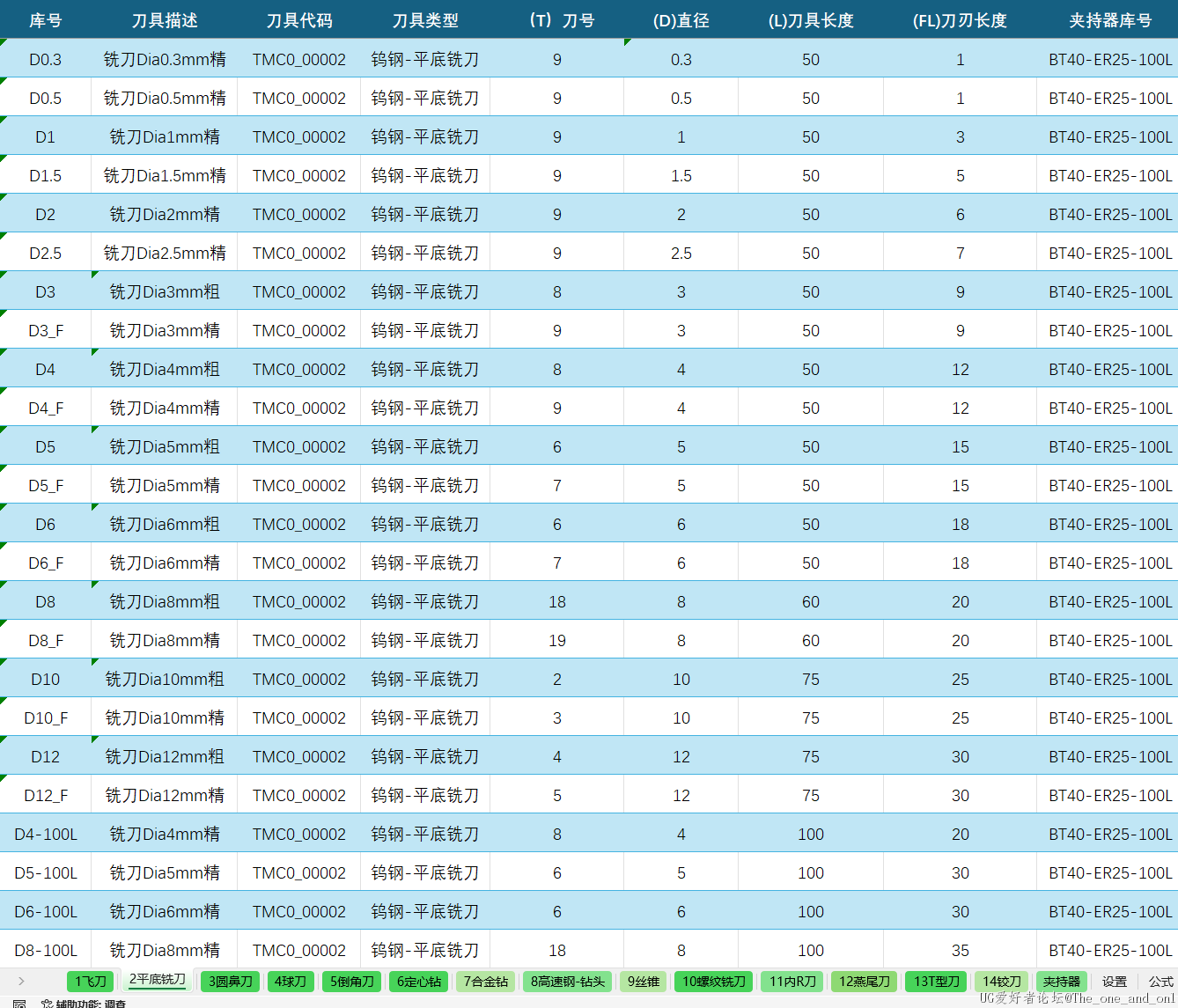Screen dimensions: 1178x1008
Task: Select the D0.3 library number cell
Action: point(45,59)
